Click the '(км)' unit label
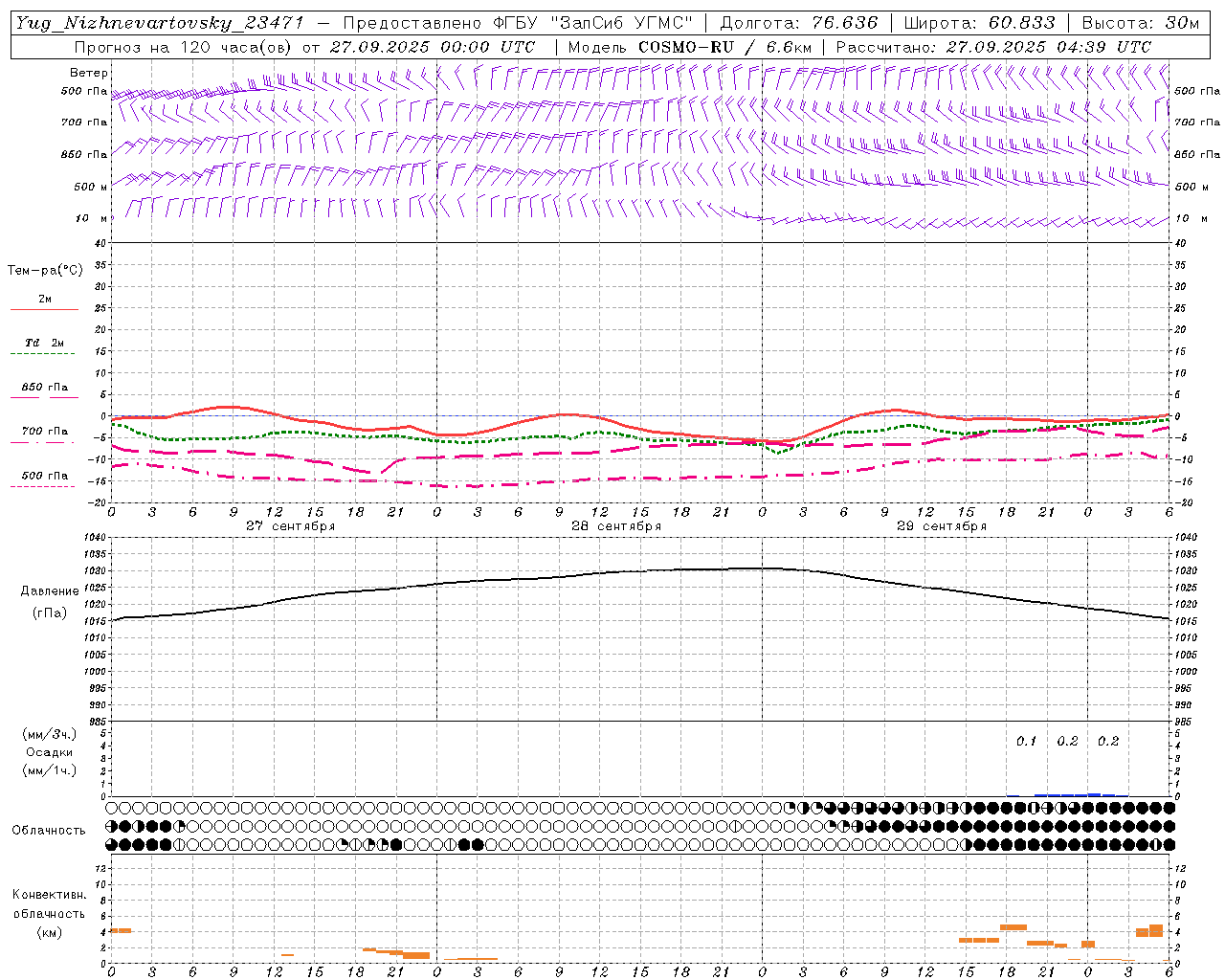 click(x=49, y=932)
